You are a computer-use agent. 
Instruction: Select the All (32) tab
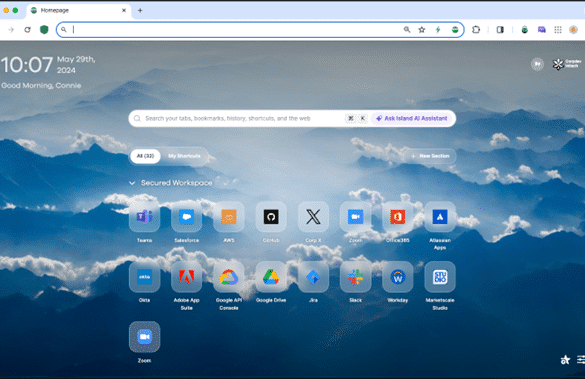click(145, 156)
